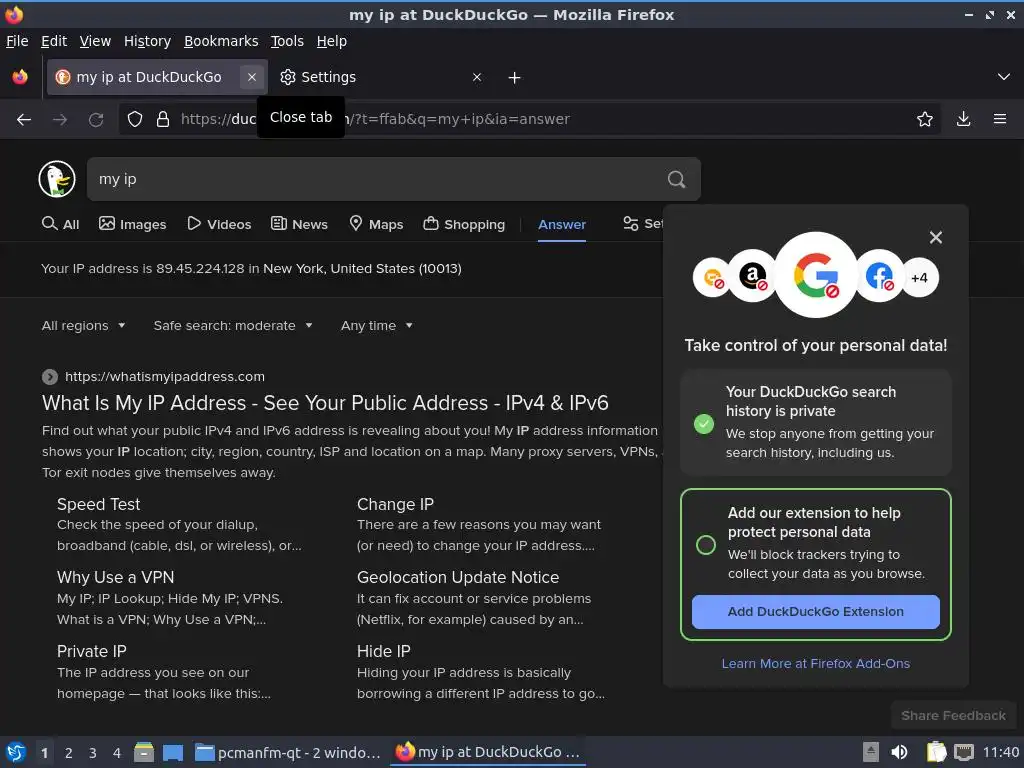Click the Amazon tracker blocked icon
Viewport: 1024px width, 768px height.
(x=752, y=276)
